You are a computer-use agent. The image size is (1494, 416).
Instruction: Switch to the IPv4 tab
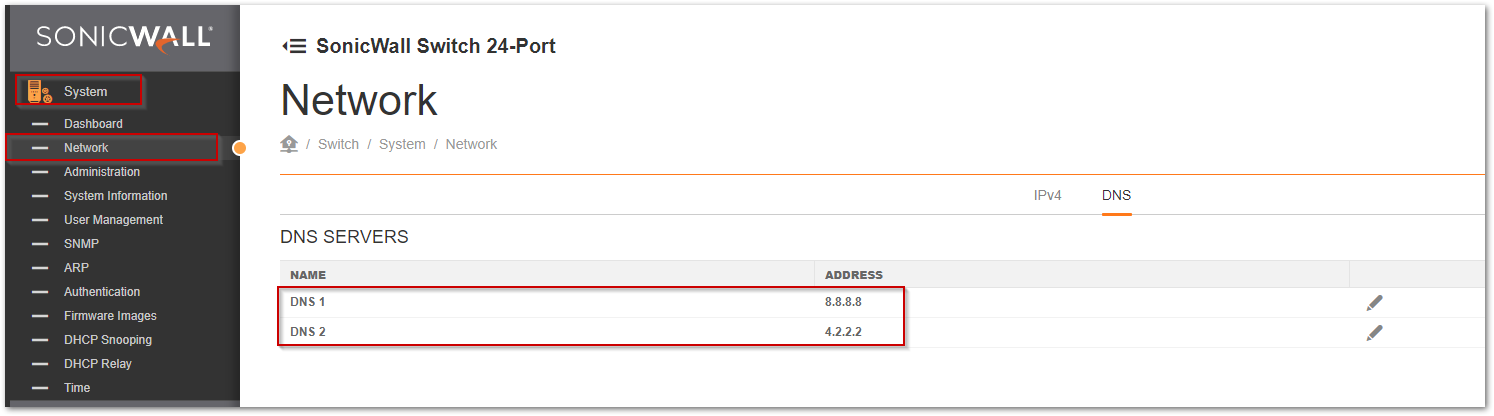pyautogui.click(x=1047, y=195)
